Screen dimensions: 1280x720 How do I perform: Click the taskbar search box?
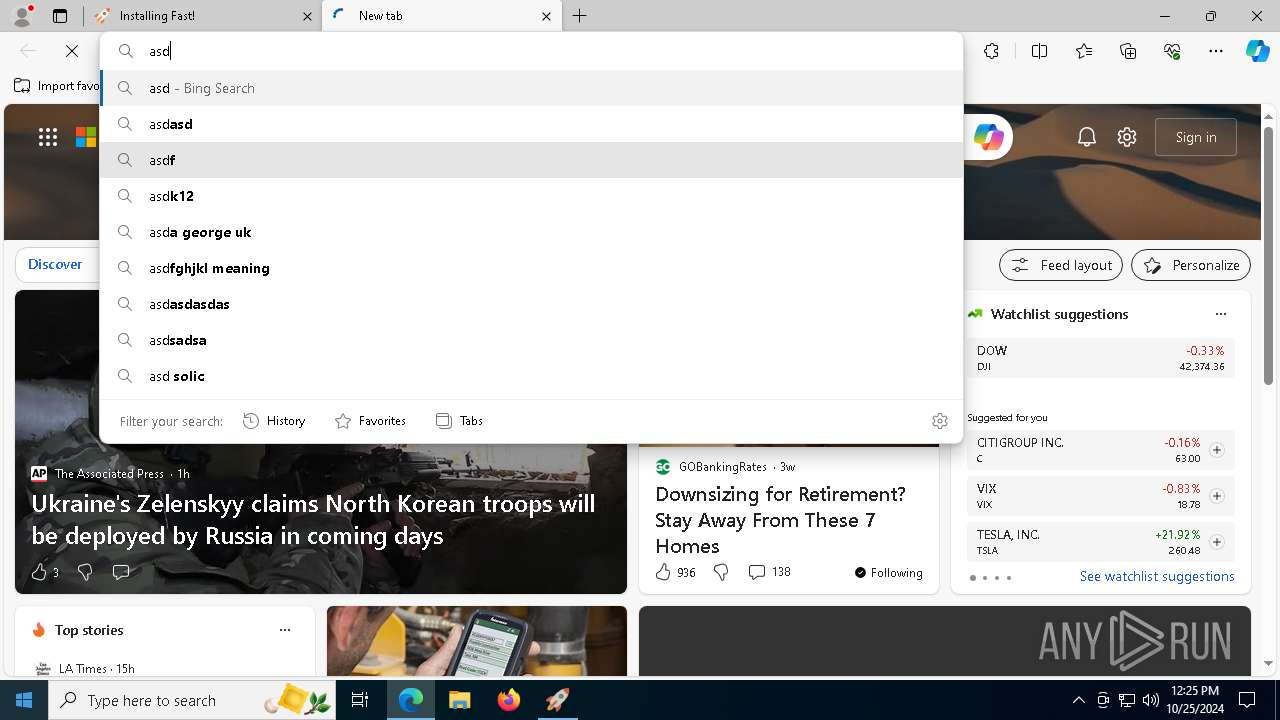pyautogui.click(x=190, y=700)
